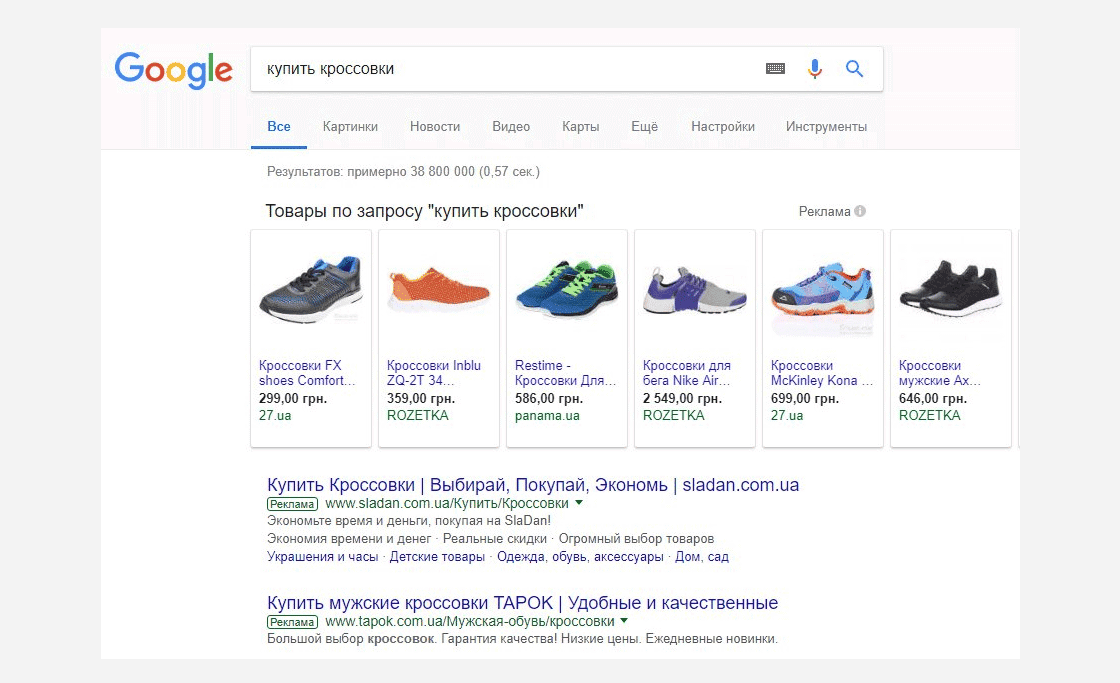This screenshot has width=1120, height=683.
Task: Open Купить мужские кроссовки ТАРОК link
Action: click(x=522, y=602)
